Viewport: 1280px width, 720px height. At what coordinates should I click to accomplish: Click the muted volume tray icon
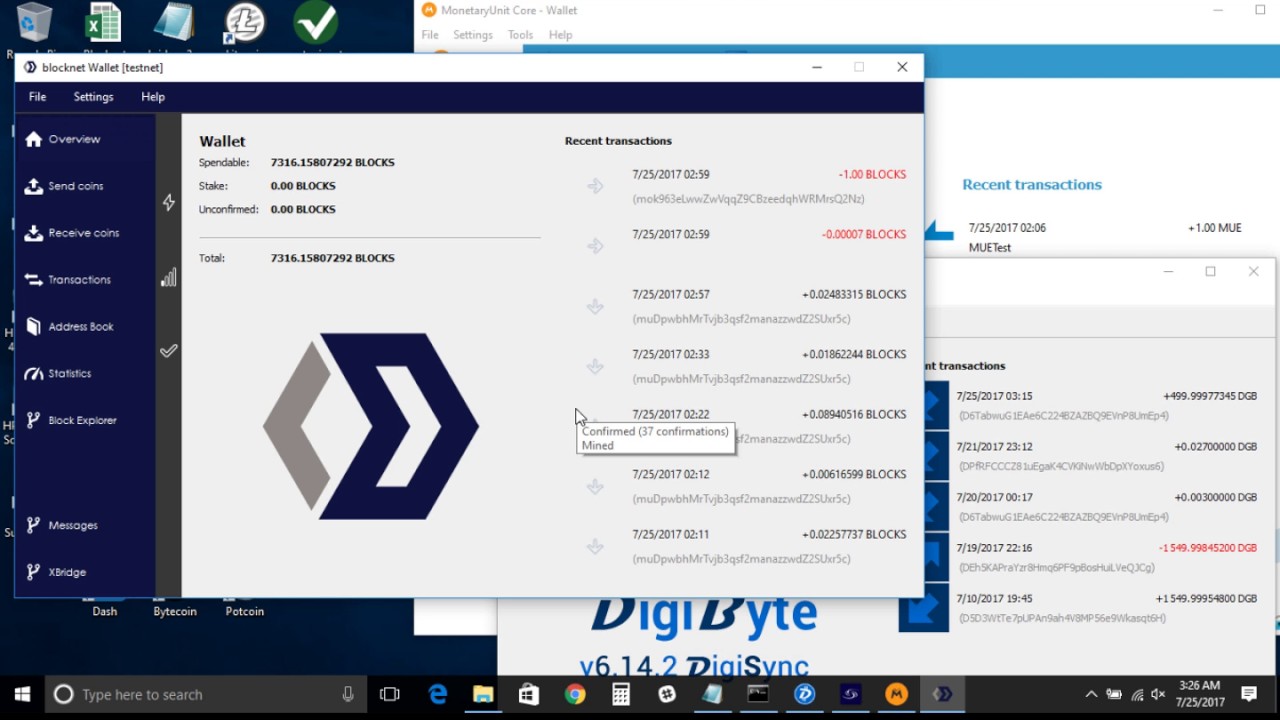coord(1158,694)
